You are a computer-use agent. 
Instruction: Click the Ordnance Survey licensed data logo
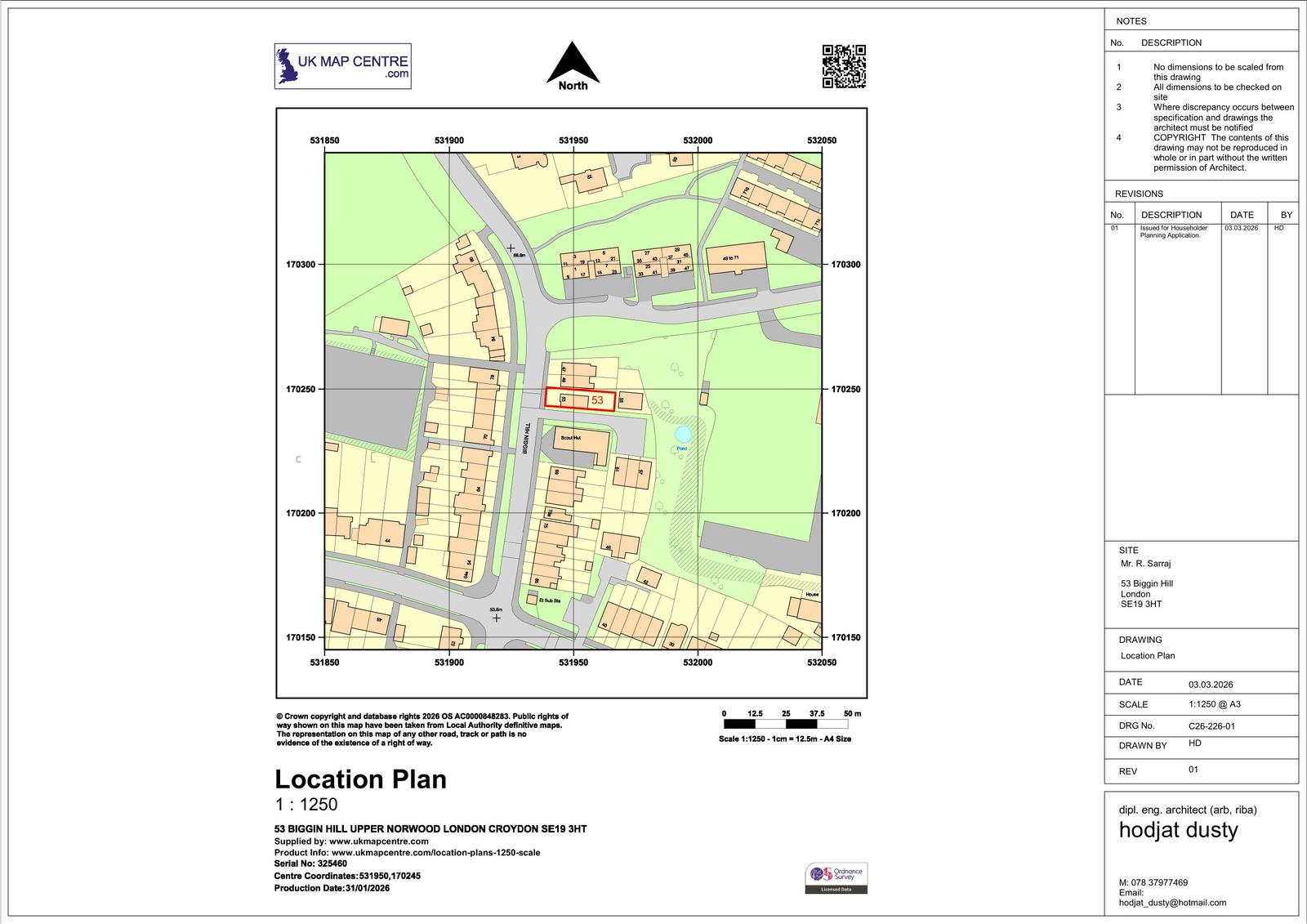point(836,878)
